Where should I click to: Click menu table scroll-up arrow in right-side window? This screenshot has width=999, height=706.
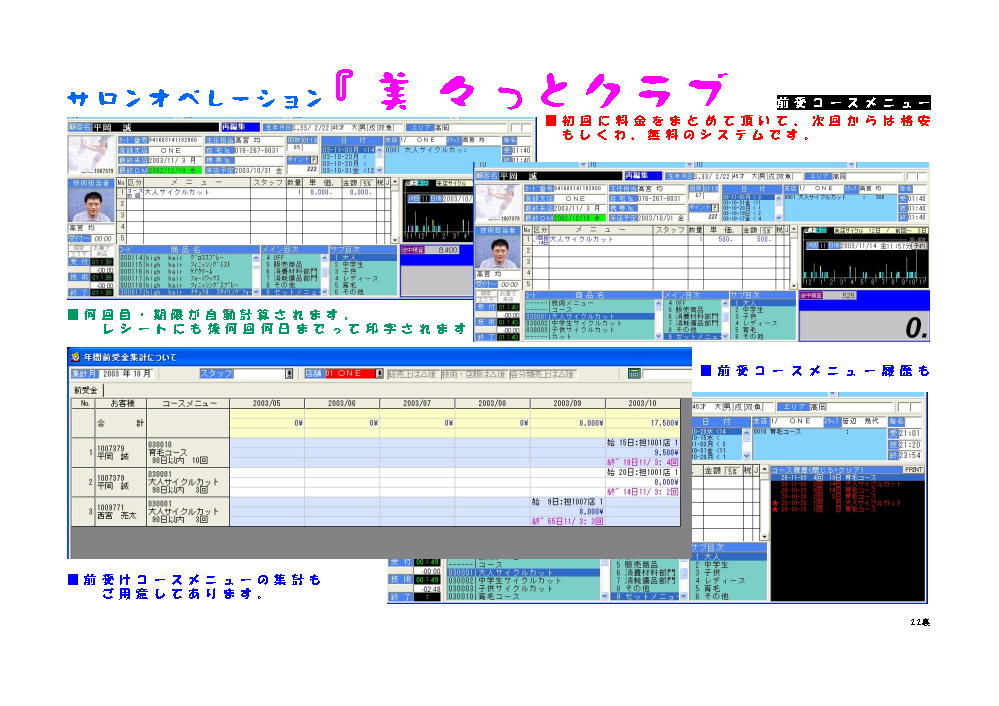[x=793, y=231]
